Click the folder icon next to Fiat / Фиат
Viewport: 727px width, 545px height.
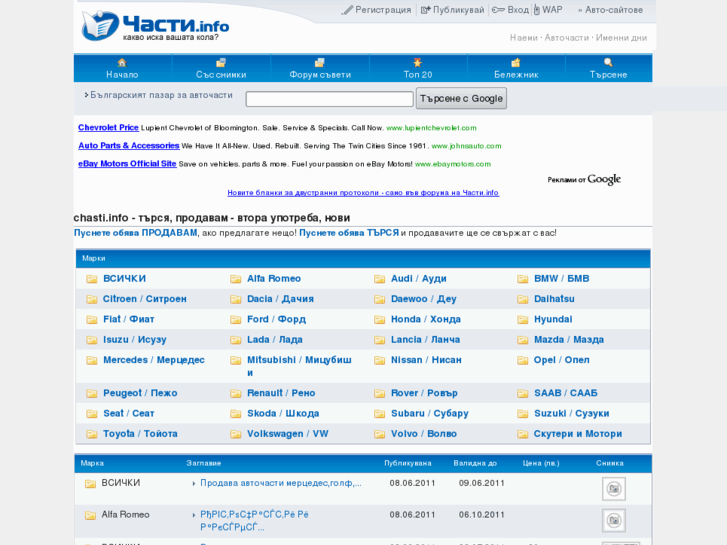92,320
